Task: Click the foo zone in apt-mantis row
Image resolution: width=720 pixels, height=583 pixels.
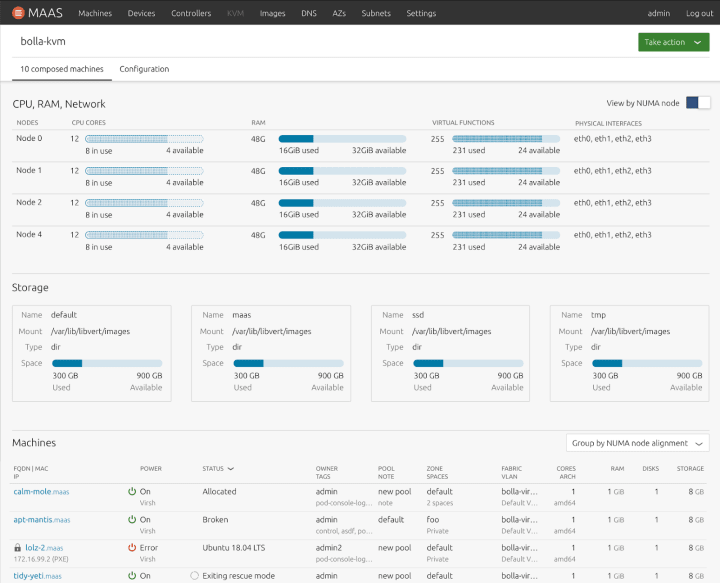Action: pyautogui.click(x=433, y=519)
